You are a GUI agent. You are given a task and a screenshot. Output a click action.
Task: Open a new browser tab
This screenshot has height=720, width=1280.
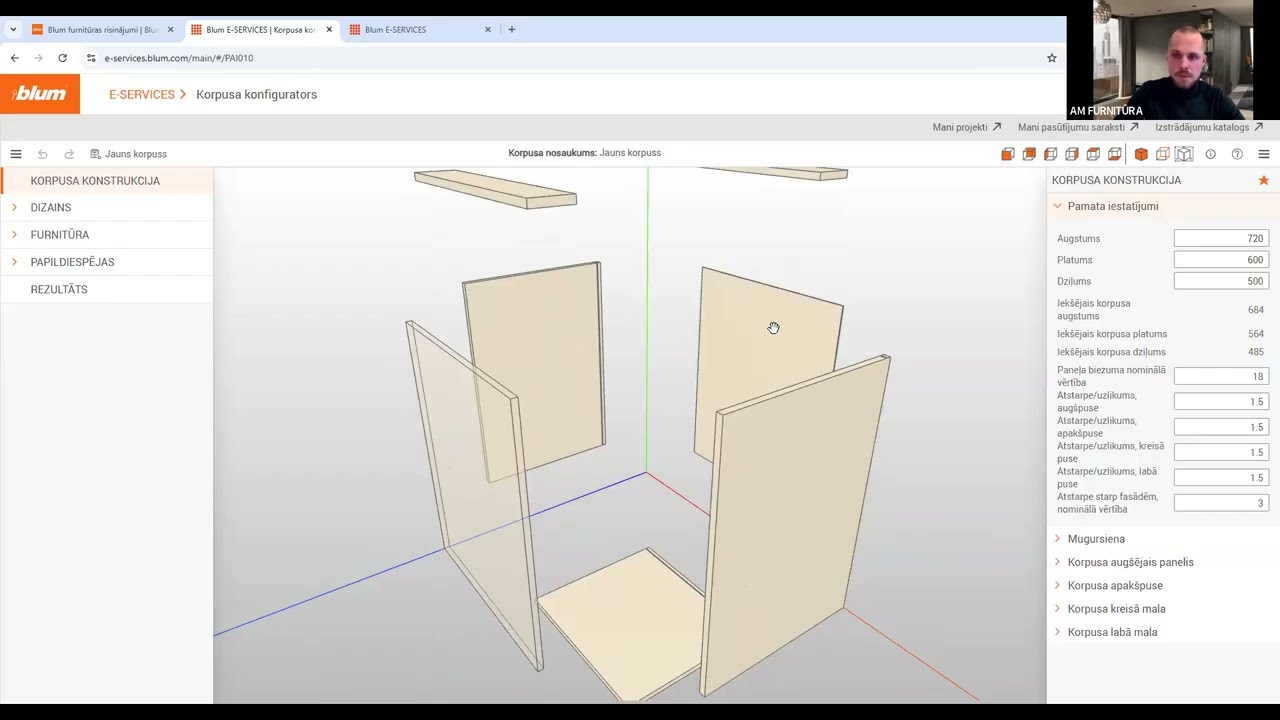(x=511, y=30)
